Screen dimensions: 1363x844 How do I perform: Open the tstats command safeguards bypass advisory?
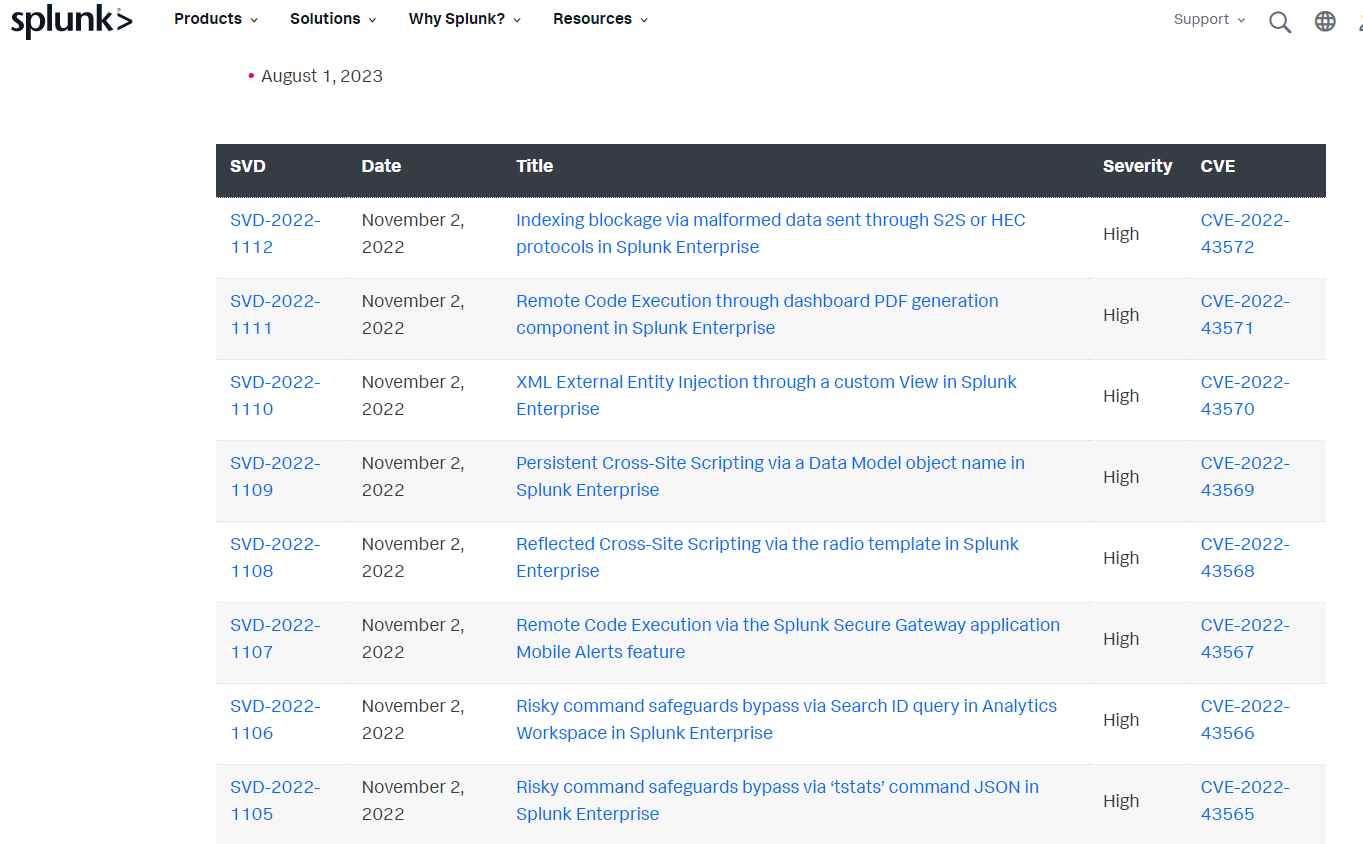pos(777,800)
